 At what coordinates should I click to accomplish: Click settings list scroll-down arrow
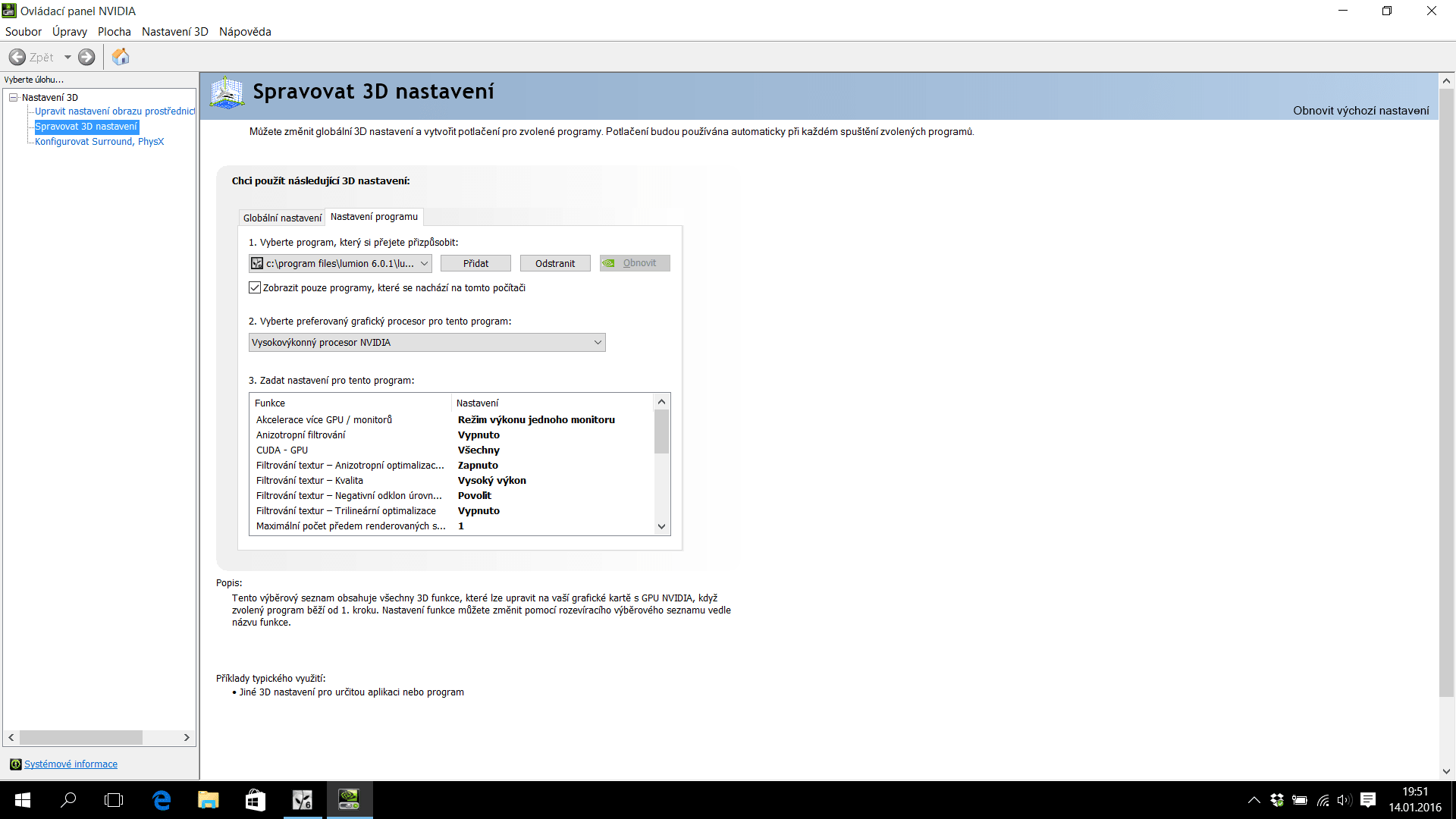pyautogui.click(x=661, y=527)
